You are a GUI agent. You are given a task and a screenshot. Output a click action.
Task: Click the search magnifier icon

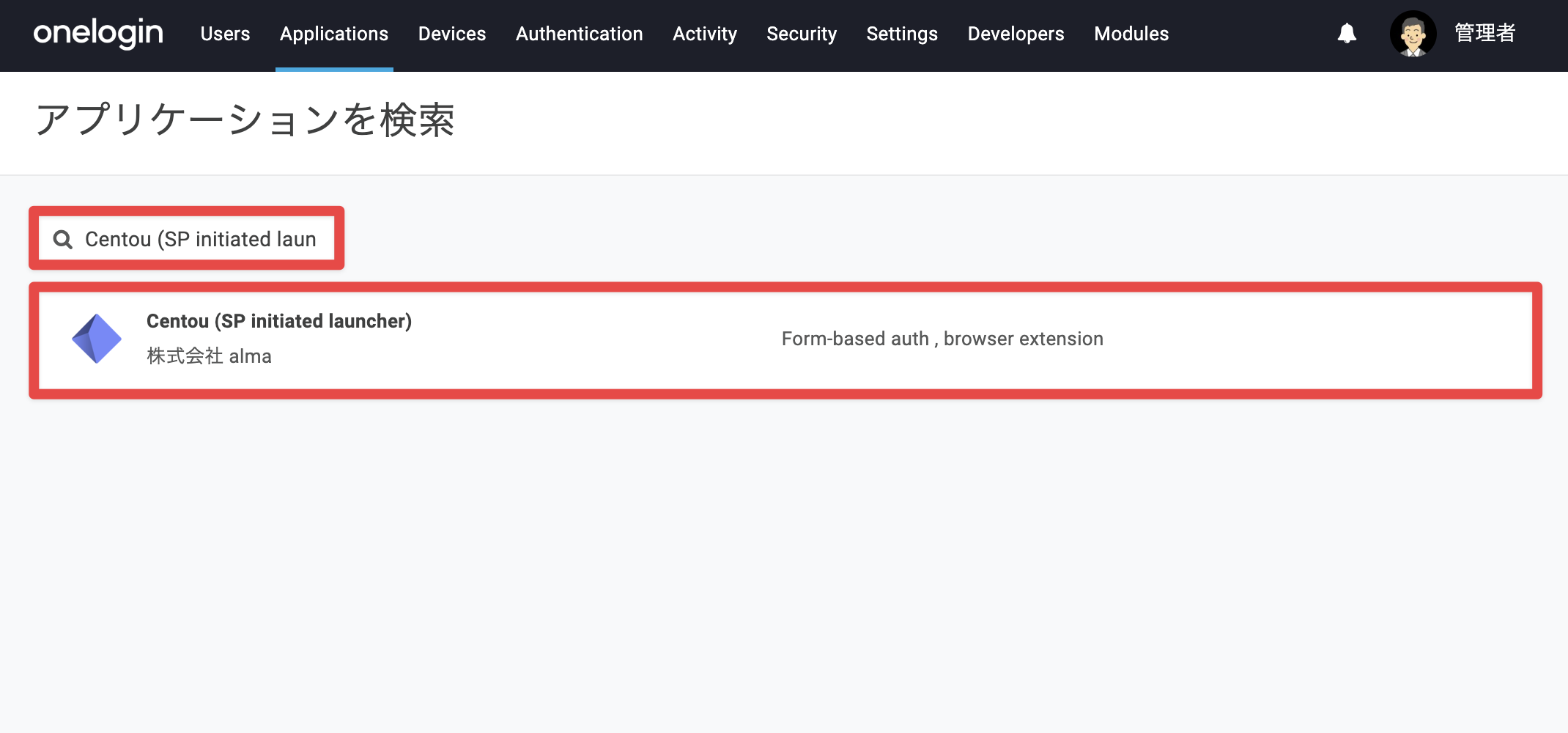point(63,240)
